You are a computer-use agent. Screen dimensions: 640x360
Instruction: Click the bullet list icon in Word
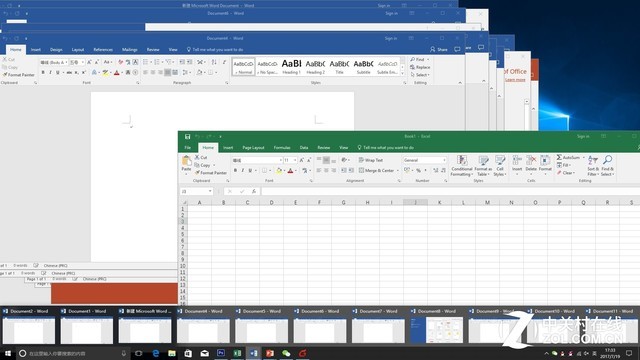click(146, 62)
